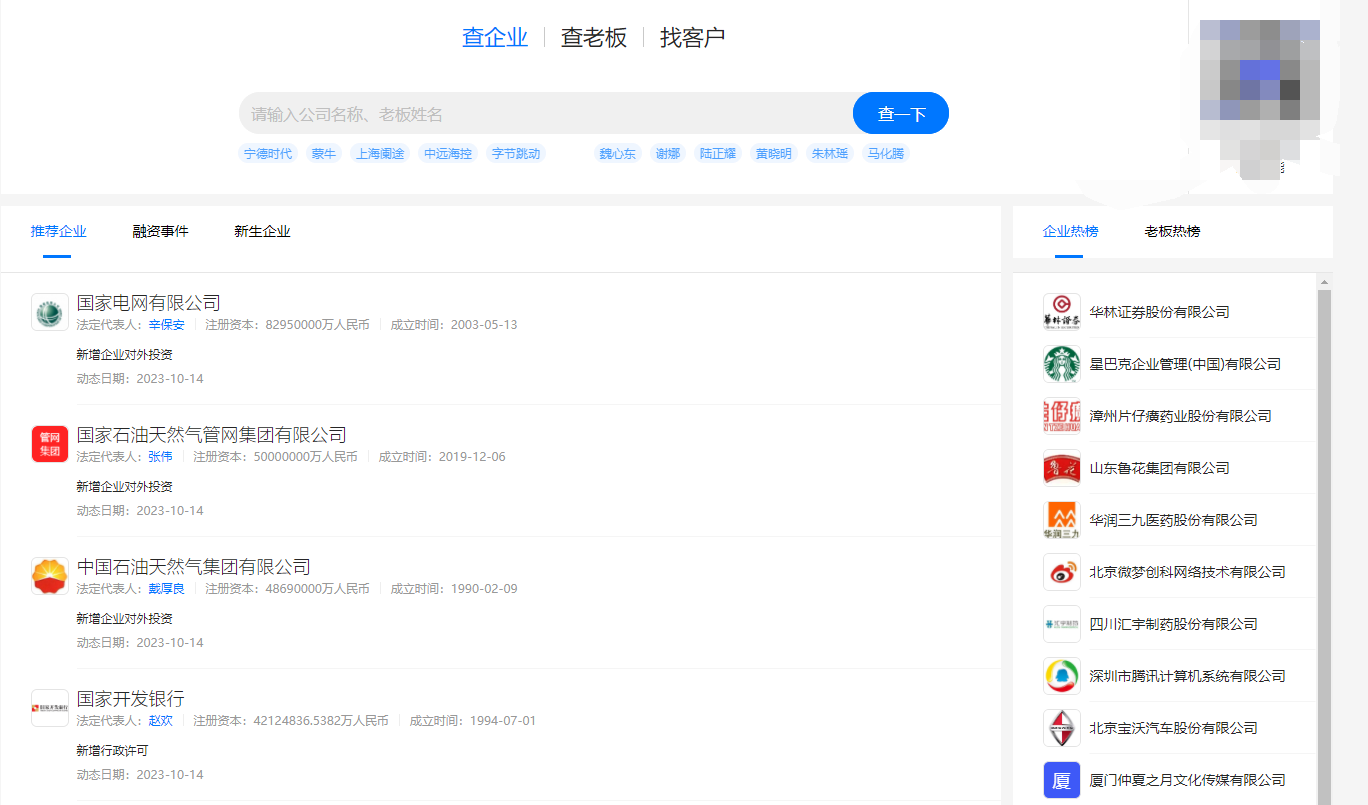Click the 管网集团 red logo icon
This screenshot has width=1368, height=805.
50,444
